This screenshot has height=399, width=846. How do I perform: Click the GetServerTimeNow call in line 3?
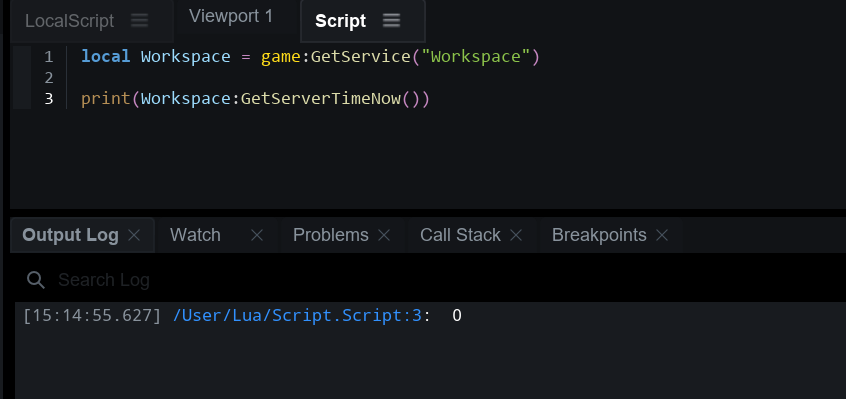pos(321,99)
